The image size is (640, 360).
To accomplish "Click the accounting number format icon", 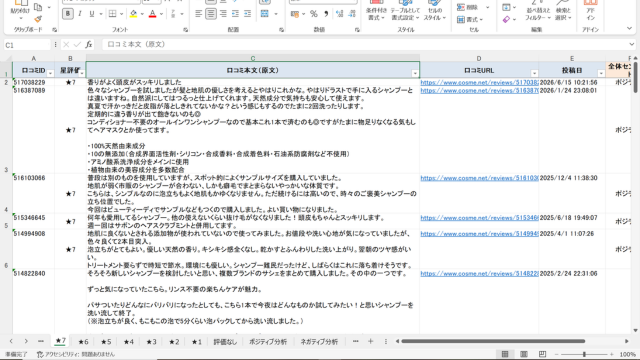I will click(295, 14).
